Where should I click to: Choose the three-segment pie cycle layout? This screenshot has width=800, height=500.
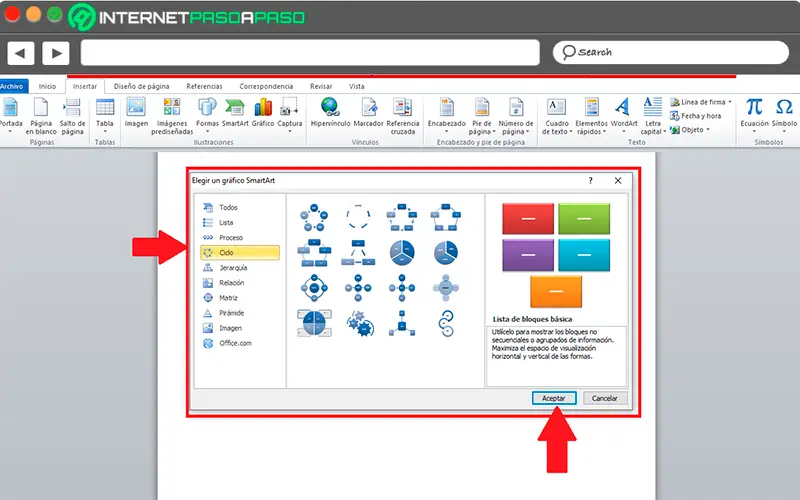click(x=402, y=253)
